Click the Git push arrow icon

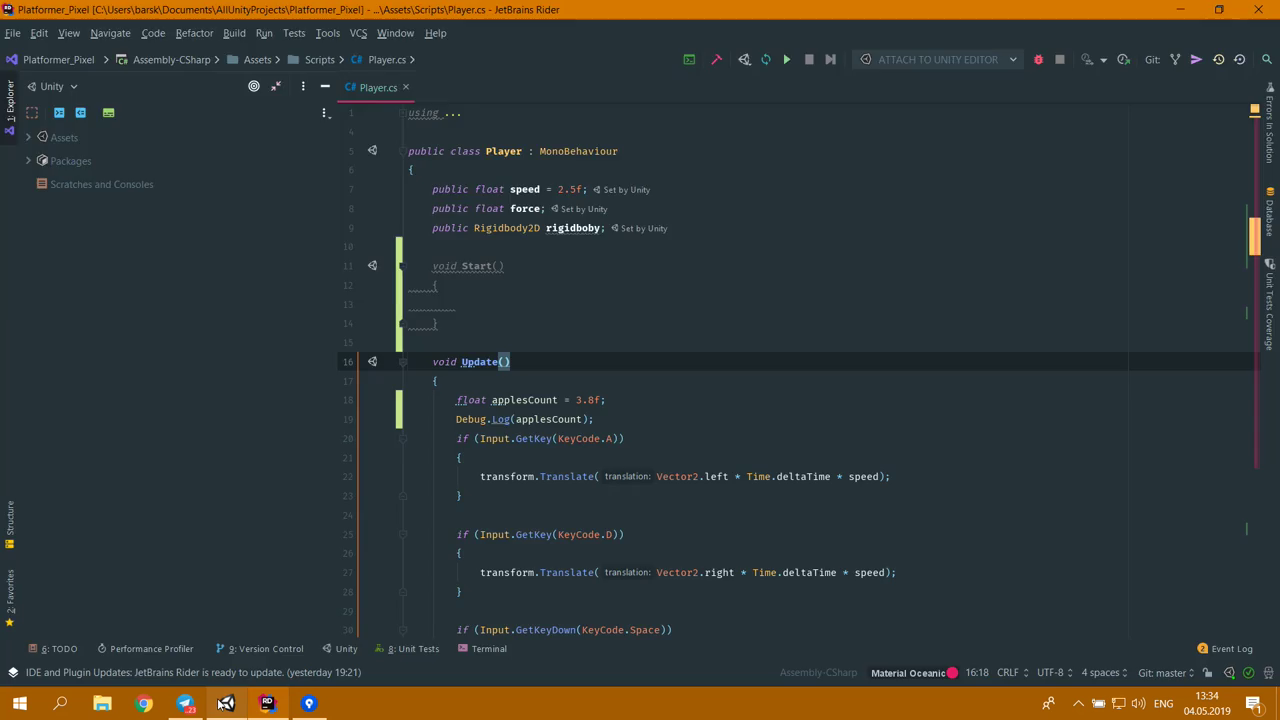click(x=1196, y=60)
